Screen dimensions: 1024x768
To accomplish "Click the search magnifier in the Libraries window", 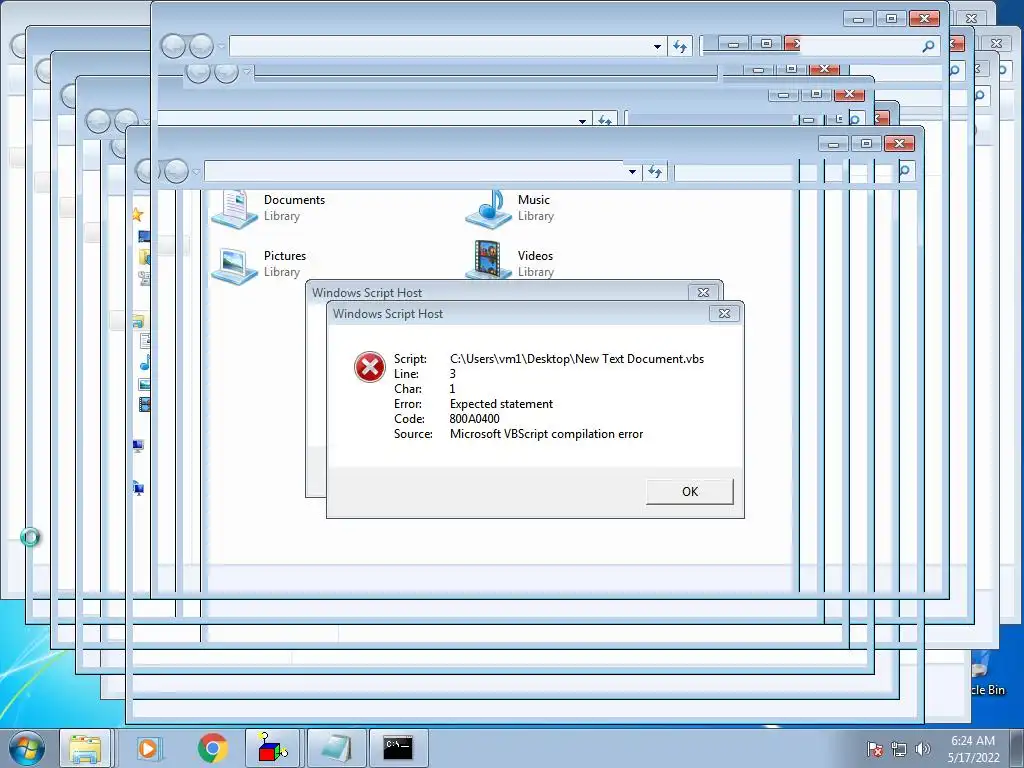I will coord(904,171).
